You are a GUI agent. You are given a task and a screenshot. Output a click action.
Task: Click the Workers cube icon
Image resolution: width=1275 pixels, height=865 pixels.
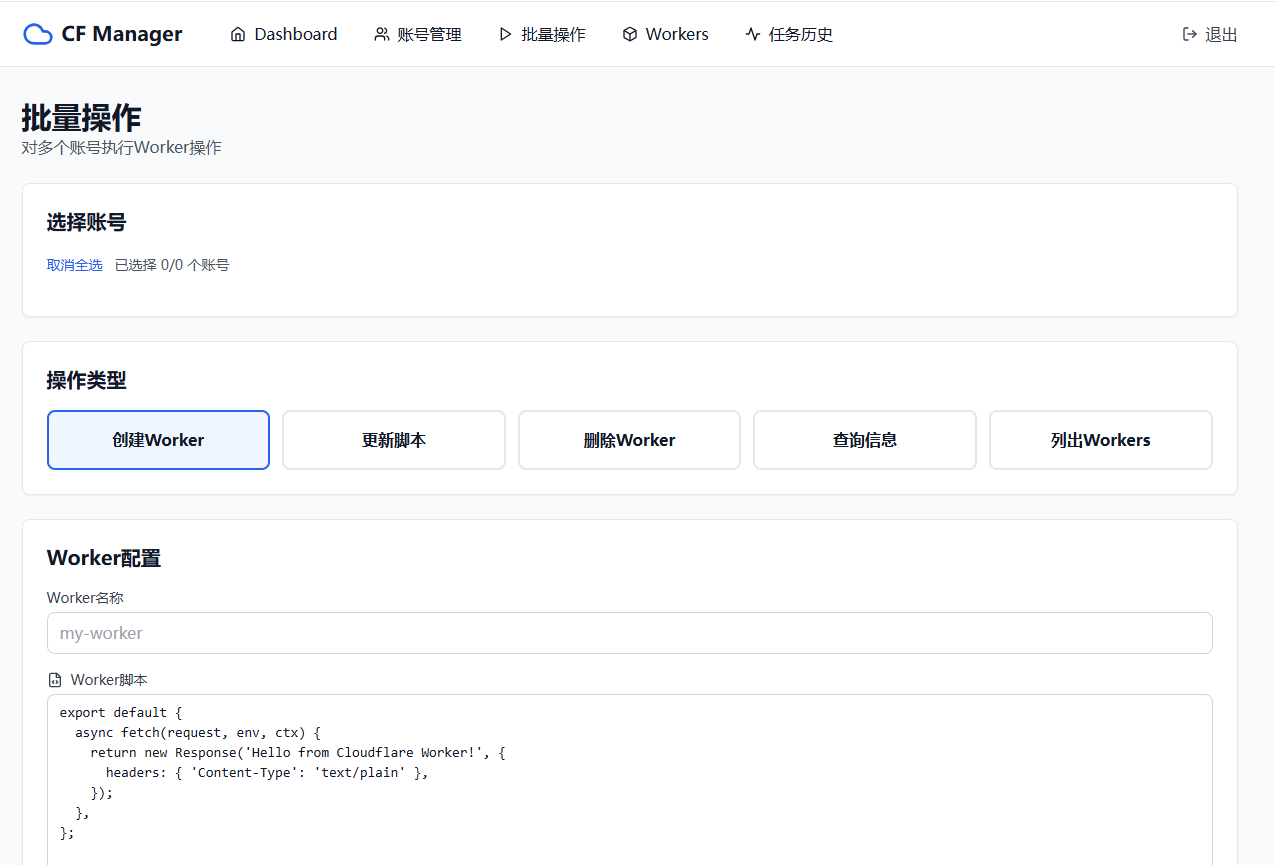(x=629, y=34)
